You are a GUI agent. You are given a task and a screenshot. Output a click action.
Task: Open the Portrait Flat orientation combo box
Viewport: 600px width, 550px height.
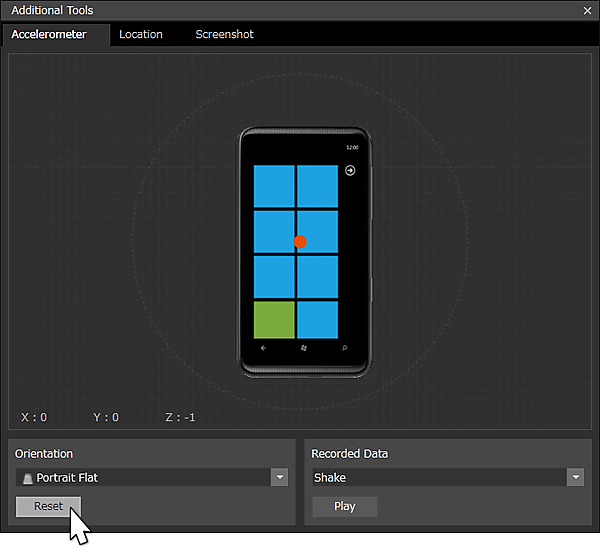click(x=143, y=478)
